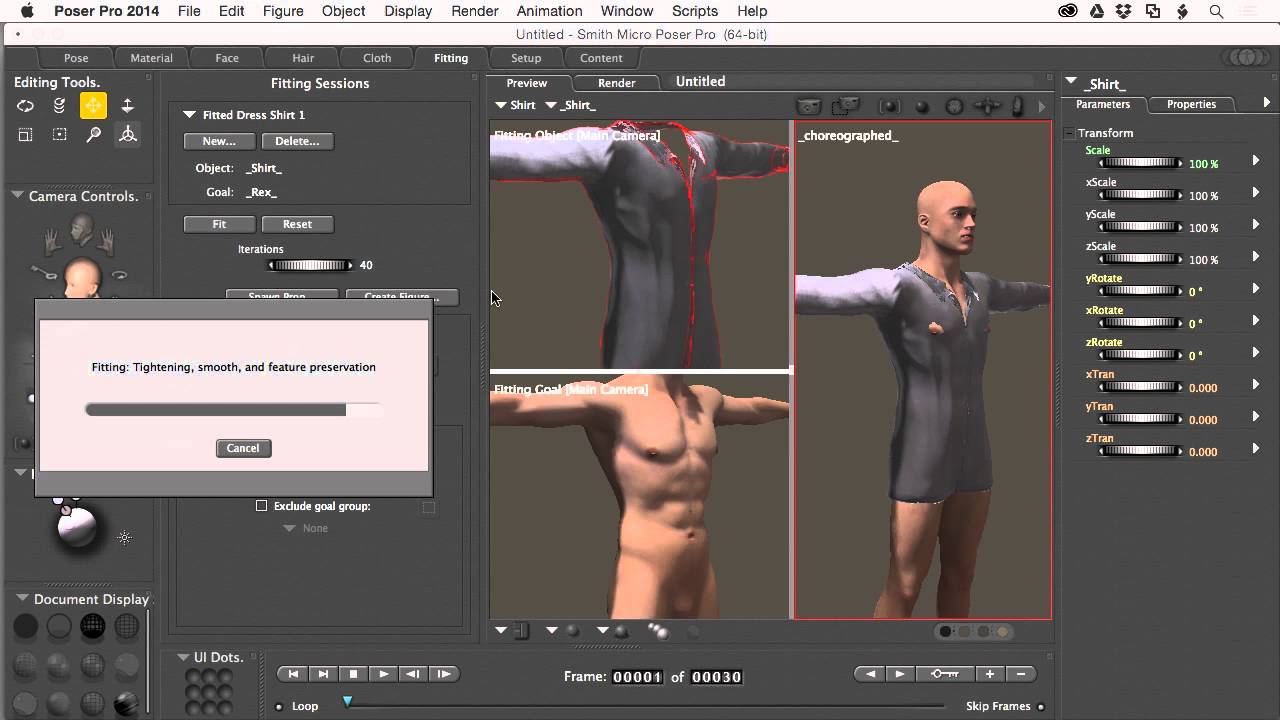1280x720 pixels.
Task: Click the figure-shaped icon in preview toolbar
Action: 987,106
